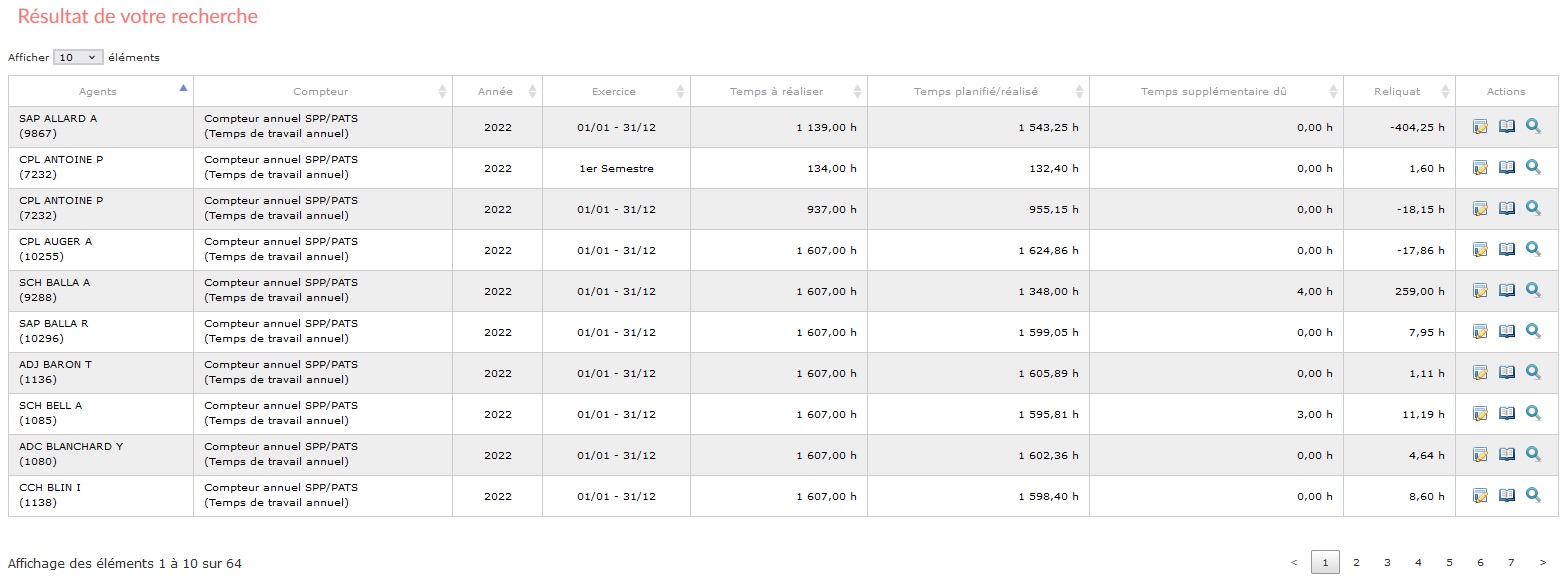This screenshot has height=581, width=1564.
Task: Sort by Compteur column header
Action: (x=323, y=91)
